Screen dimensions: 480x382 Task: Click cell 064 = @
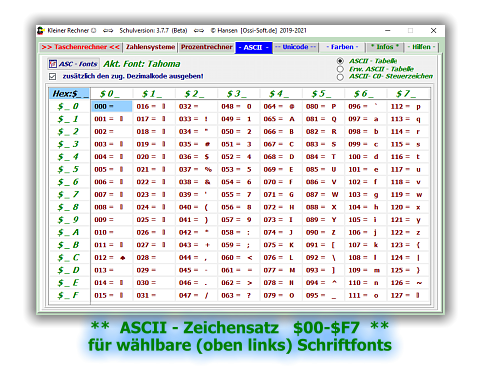[x=281, y=106]
